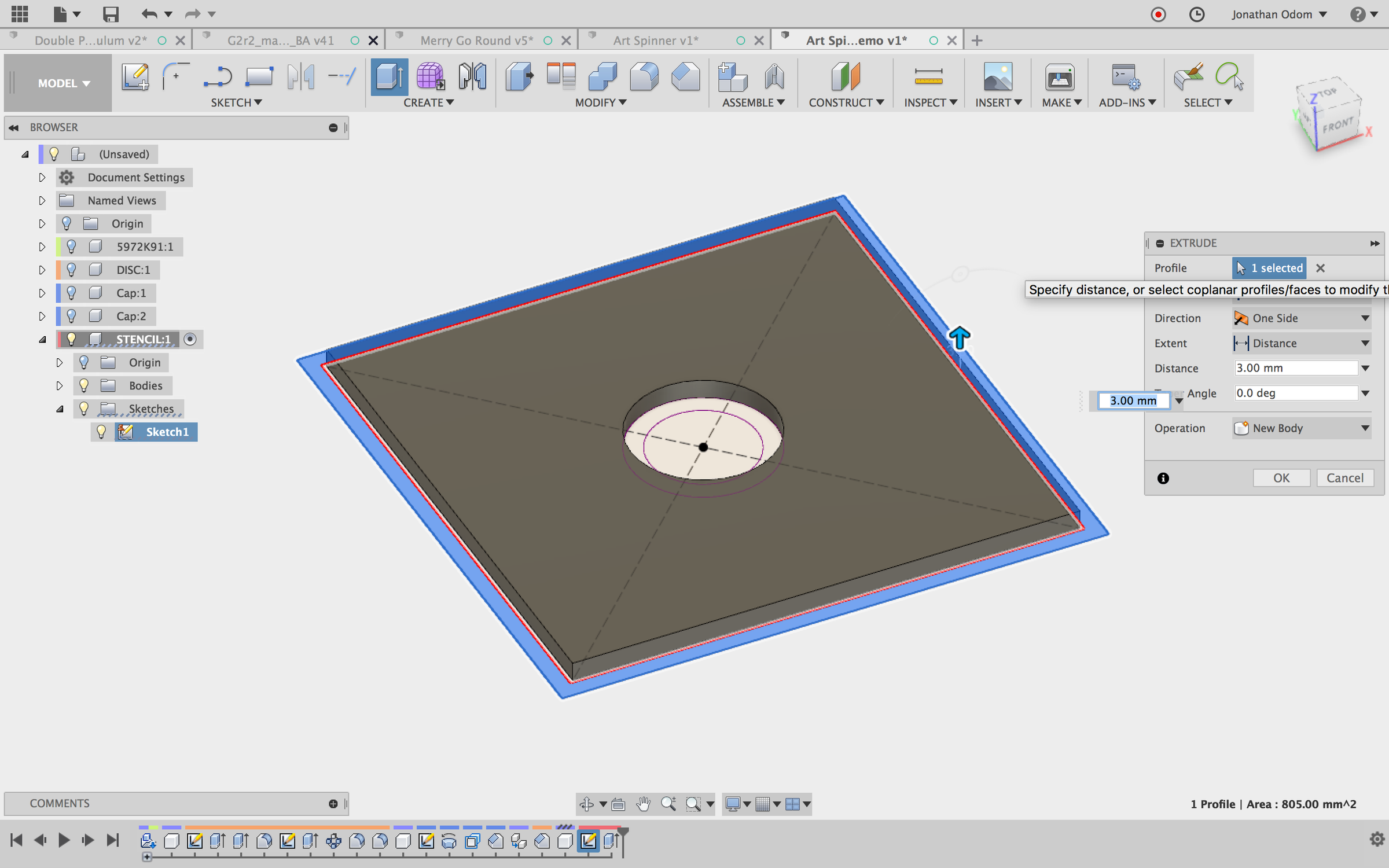1389x868 pixels.
Task: Click the Insert image icon
Action: pyautogui.click(x=998, y=77)
